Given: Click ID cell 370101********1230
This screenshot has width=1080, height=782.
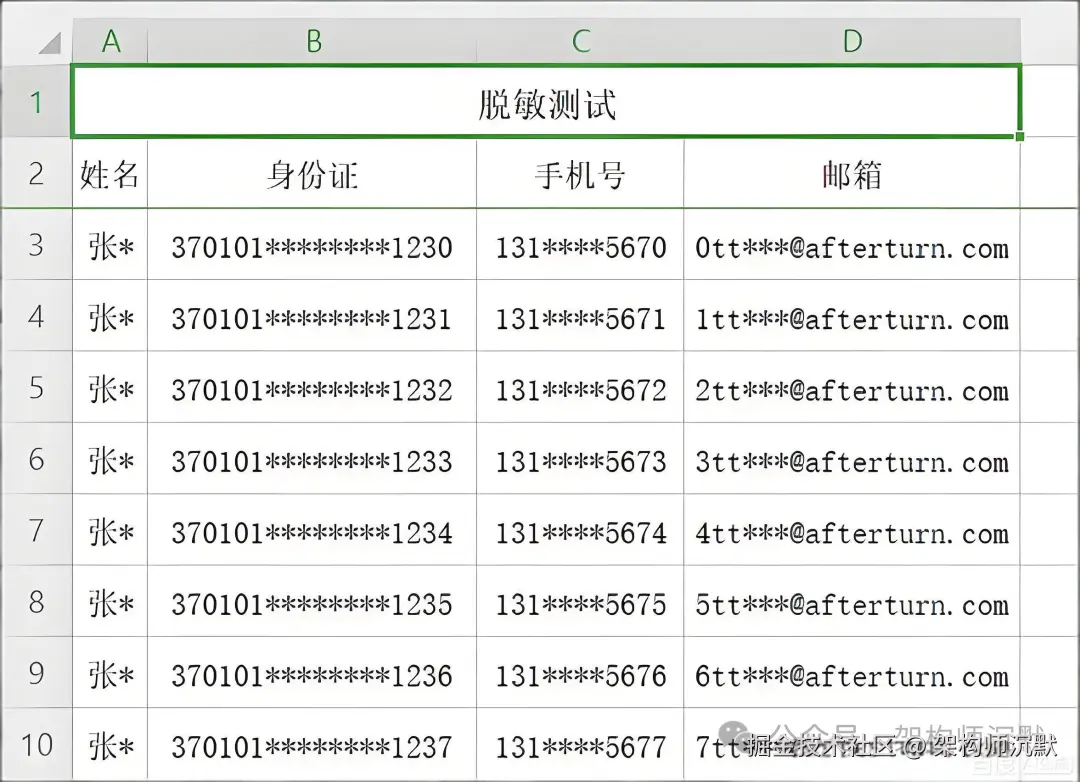Looking at the screenshot, I should click(312, 245).
